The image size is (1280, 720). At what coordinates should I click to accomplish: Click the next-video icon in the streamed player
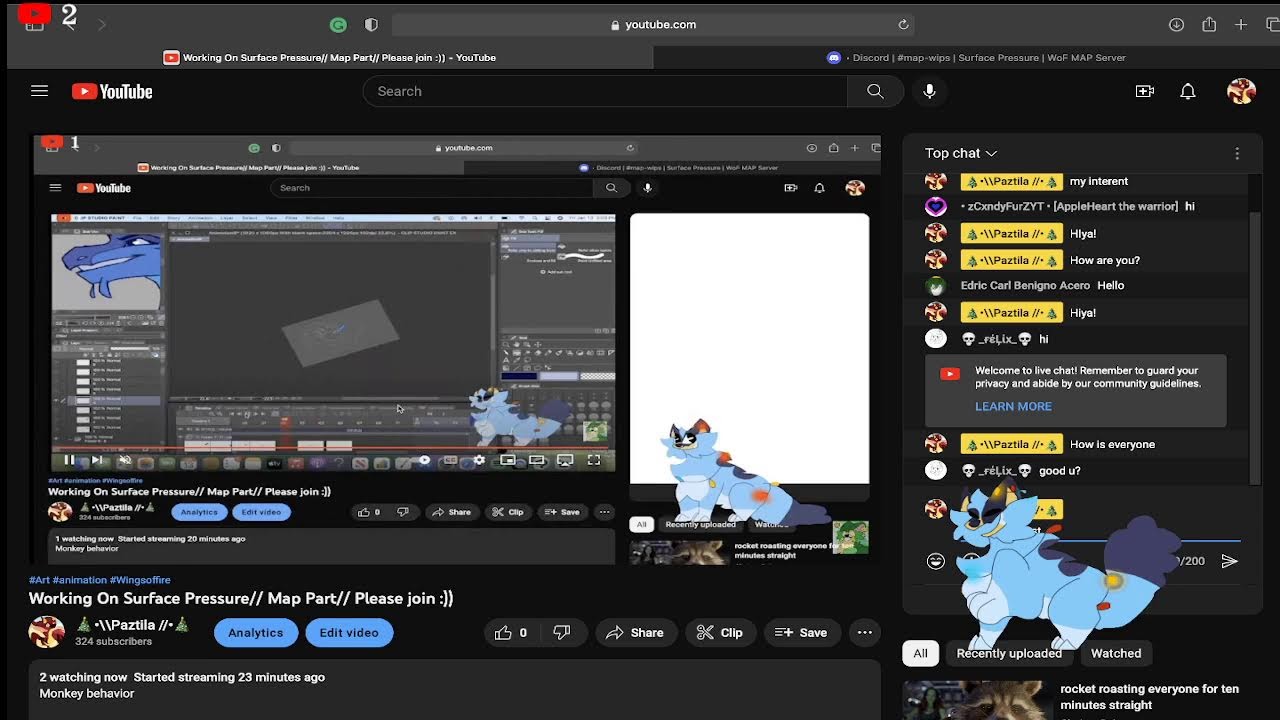(x=96, y=460)
